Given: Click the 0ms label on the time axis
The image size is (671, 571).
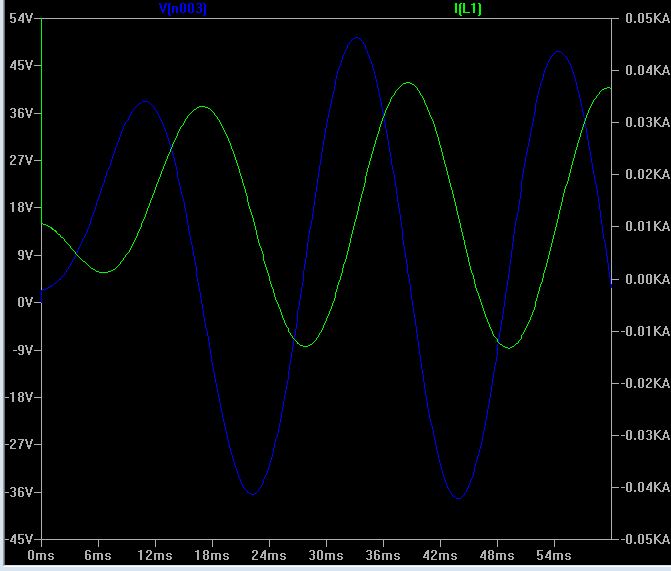Looking at the screenshot, I should pyautogui.click(x=40, y=554).
